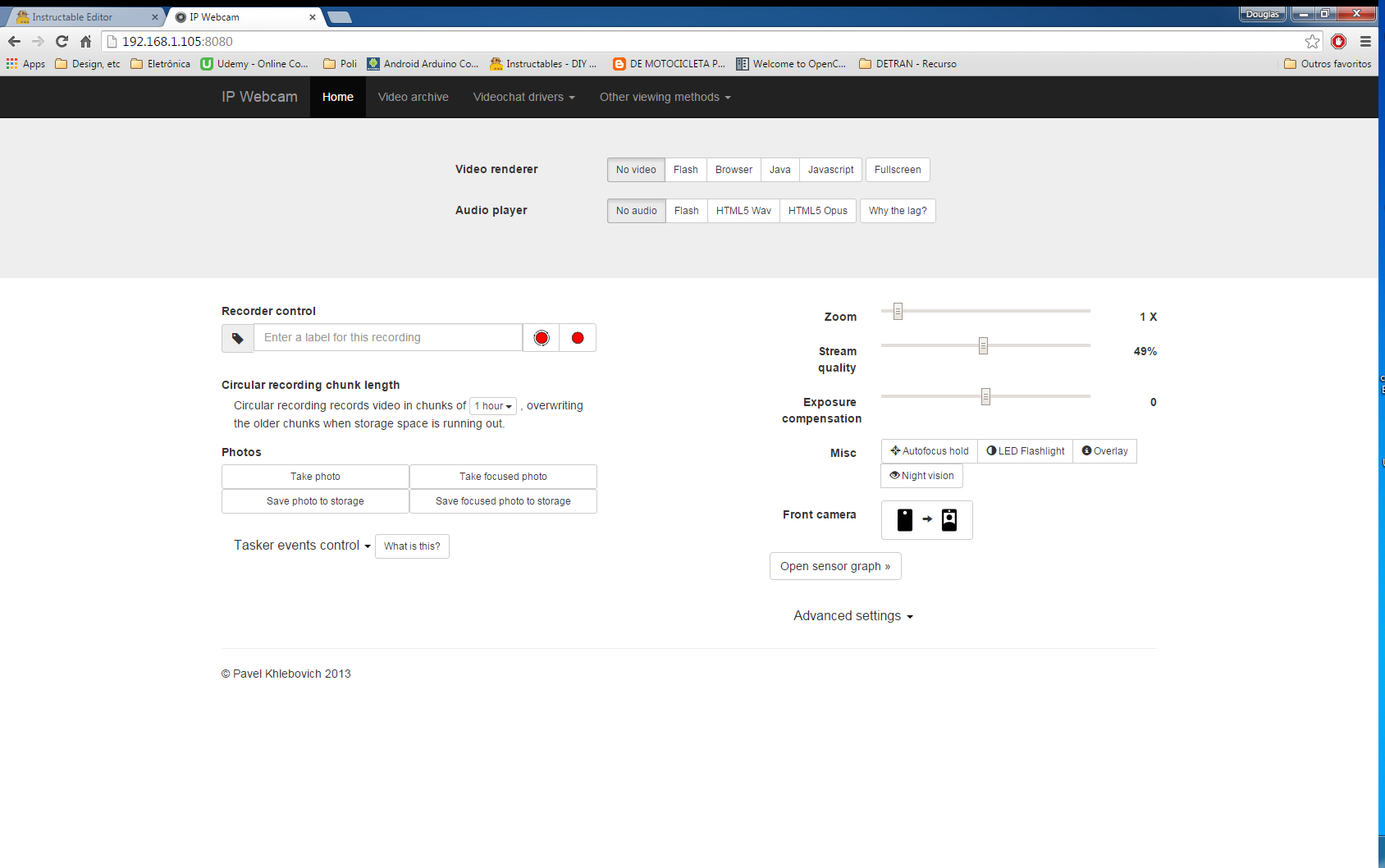Select Javascript video renderer
This screenshot has height=868, width=1385.
(830, 170)
